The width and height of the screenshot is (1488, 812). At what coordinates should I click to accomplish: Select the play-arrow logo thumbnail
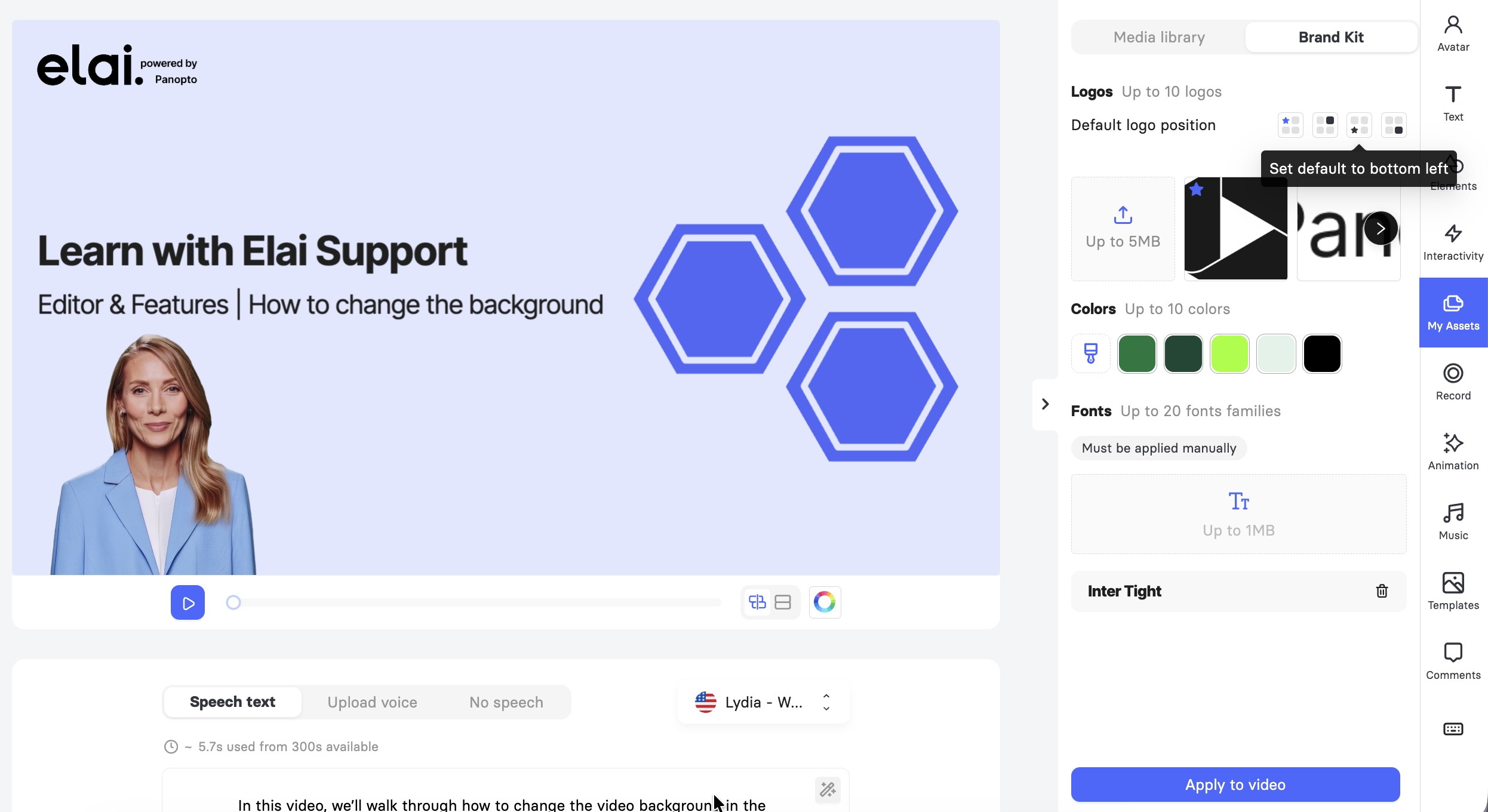(1235, 229)
